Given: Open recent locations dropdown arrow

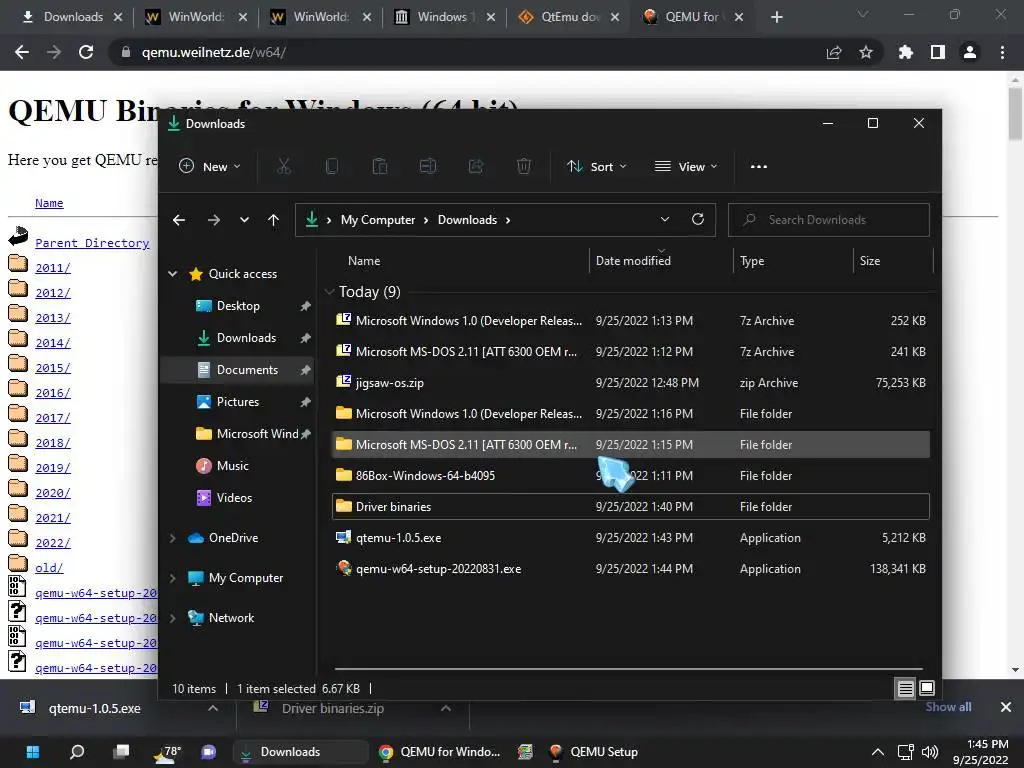Looking at the screenshot, I should (x=244, y=220).
